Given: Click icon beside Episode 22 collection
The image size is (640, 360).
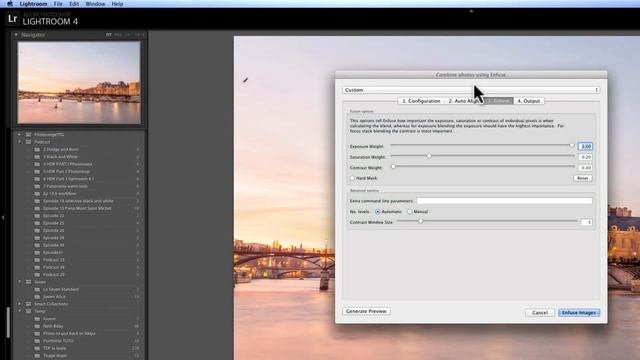Looking at the screenshot, I should 37,216.
